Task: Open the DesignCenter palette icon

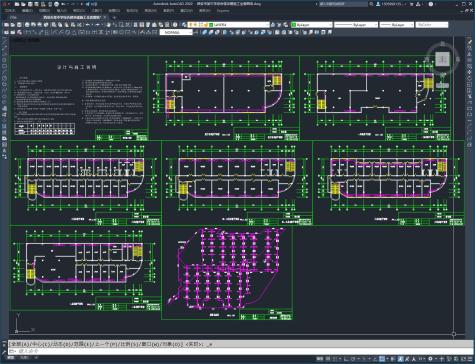Action: point(142,25)
